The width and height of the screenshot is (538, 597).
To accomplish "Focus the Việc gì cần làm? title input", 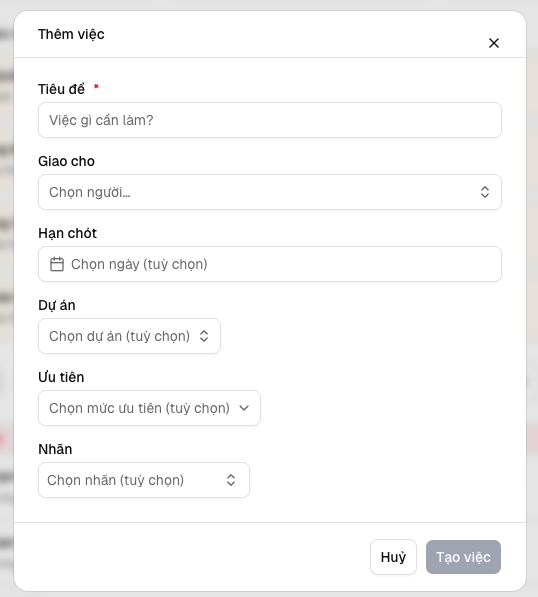I will (270, 120).
